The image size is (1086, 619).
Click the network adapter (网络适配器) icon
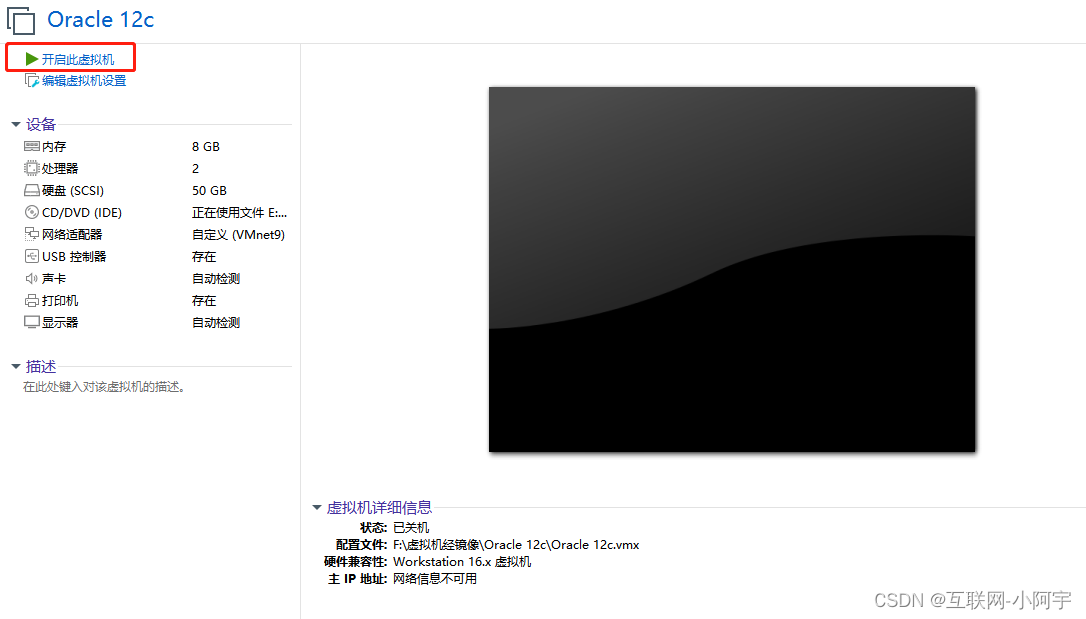pos(32,234)
